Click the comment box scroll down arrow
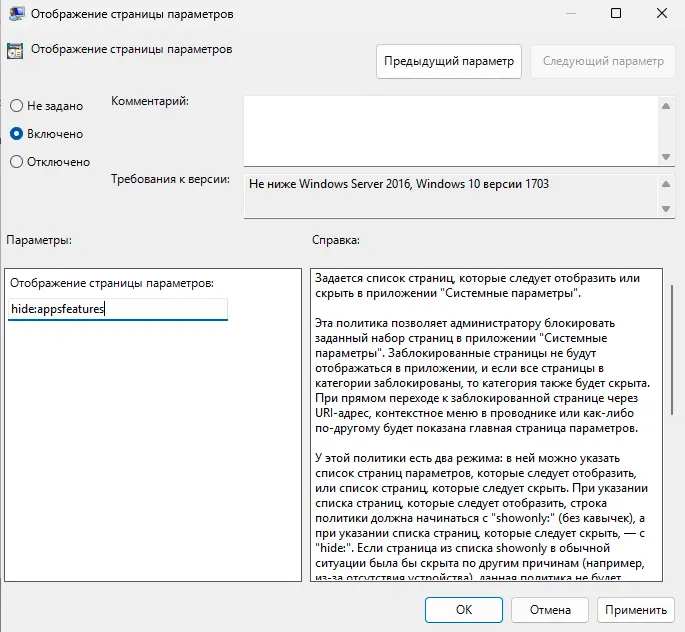685x632 pixels. (665, 156)
